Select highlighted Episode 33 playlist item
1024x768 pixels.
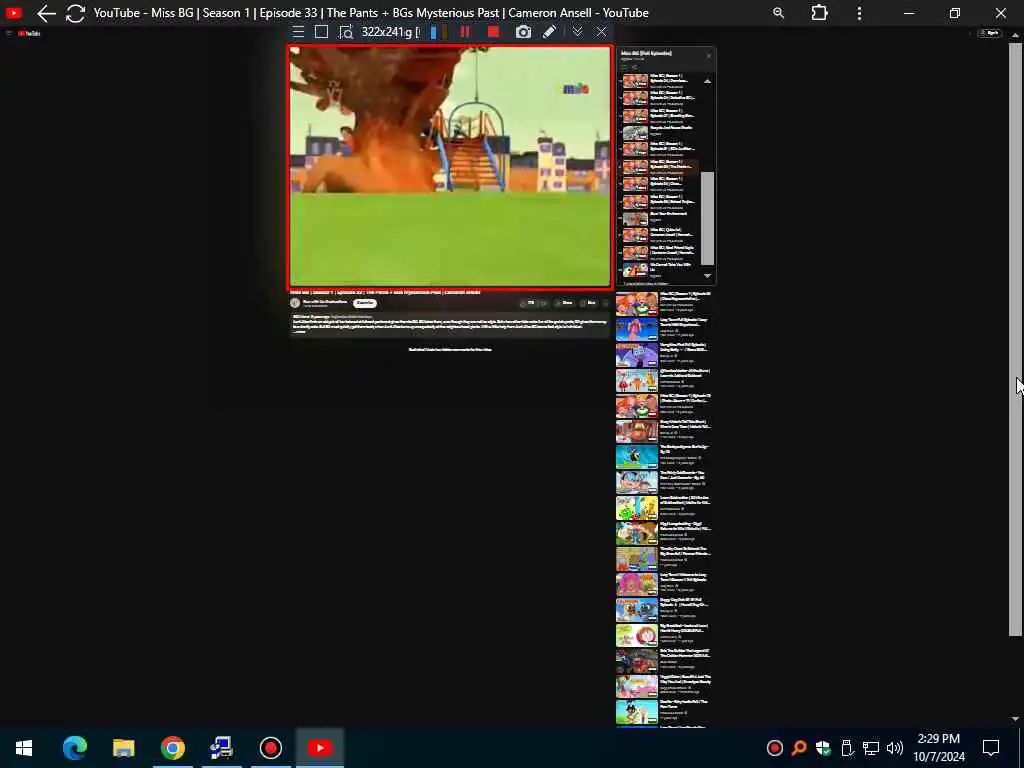click(x=660, y=167)
